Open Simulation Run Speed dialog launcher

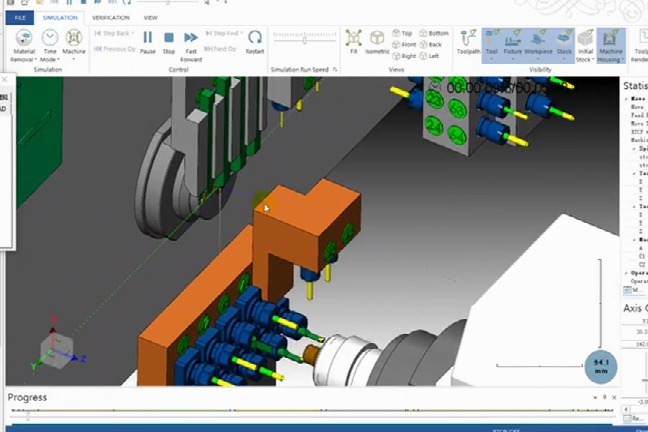[x=335, y=69]
